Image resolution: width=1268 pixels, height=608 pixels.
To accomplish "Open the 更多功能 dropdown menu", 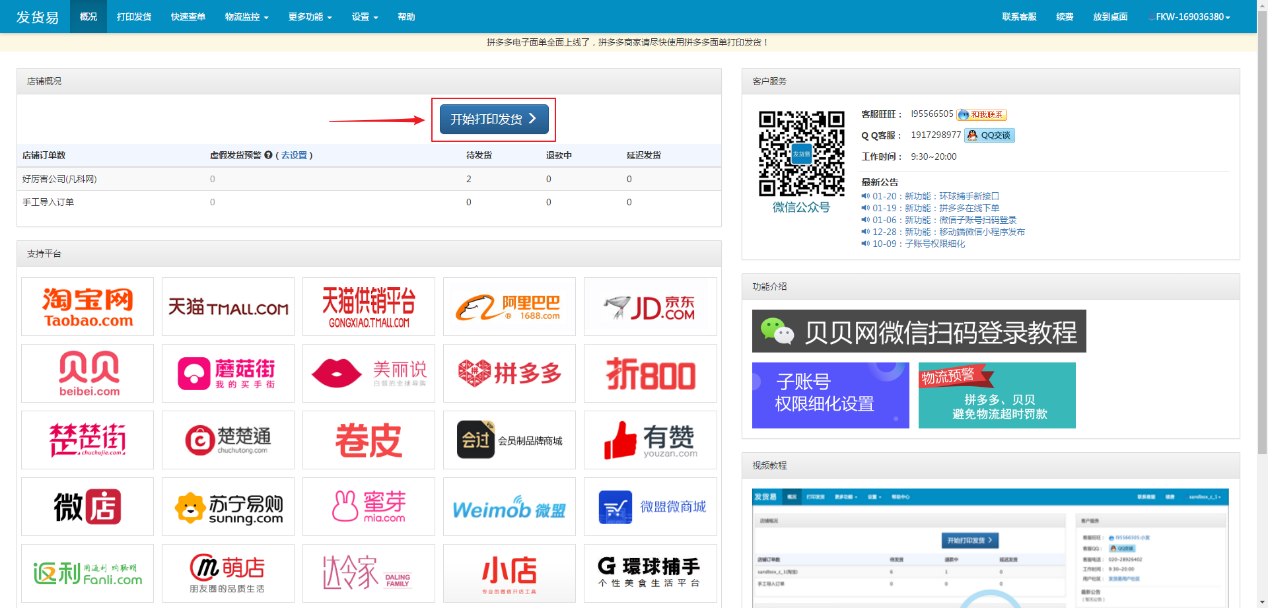I will 309,17.
